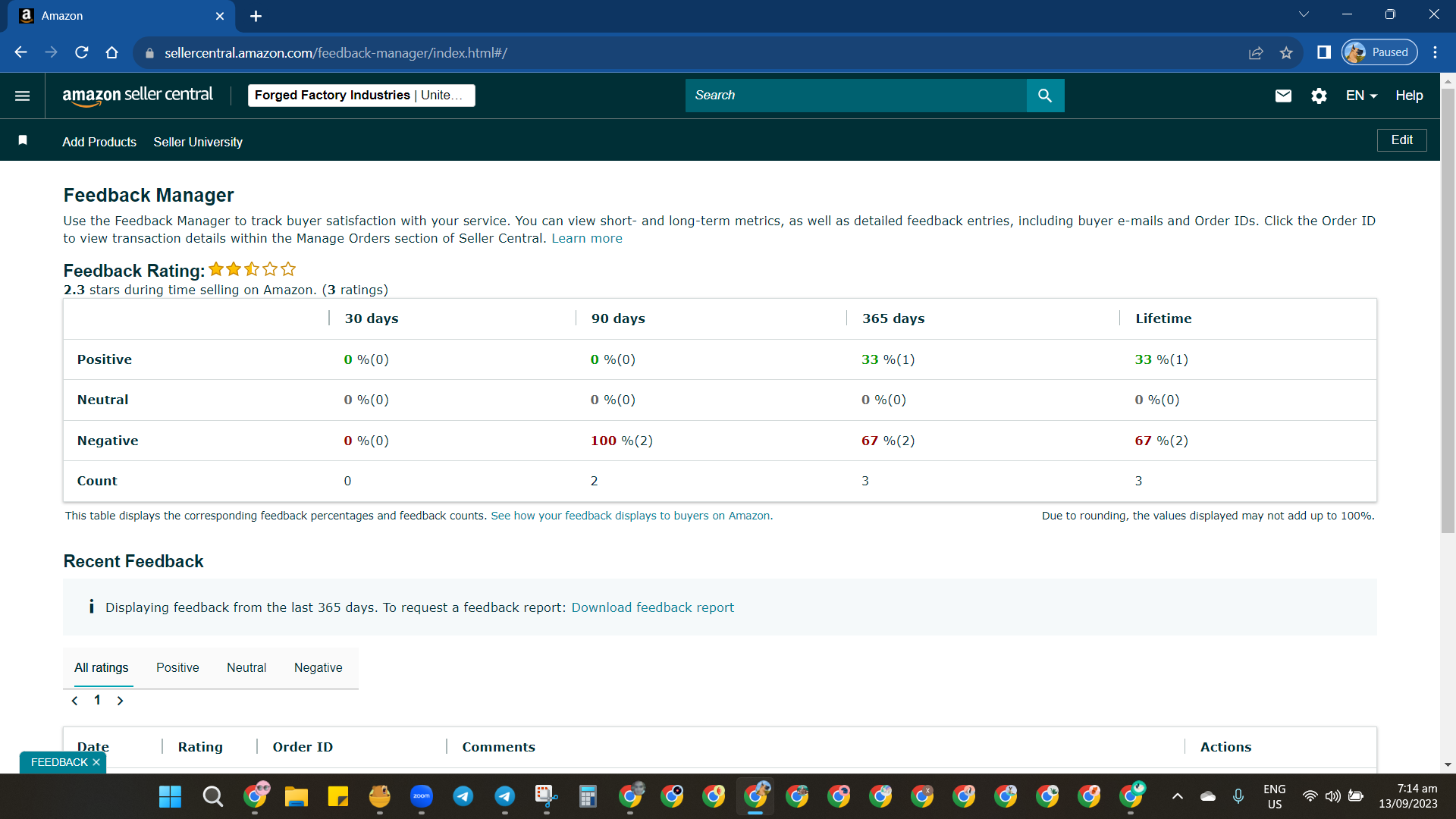Open the taskbar clock and date
The image size is (1456, 819).
(1408, 796)
